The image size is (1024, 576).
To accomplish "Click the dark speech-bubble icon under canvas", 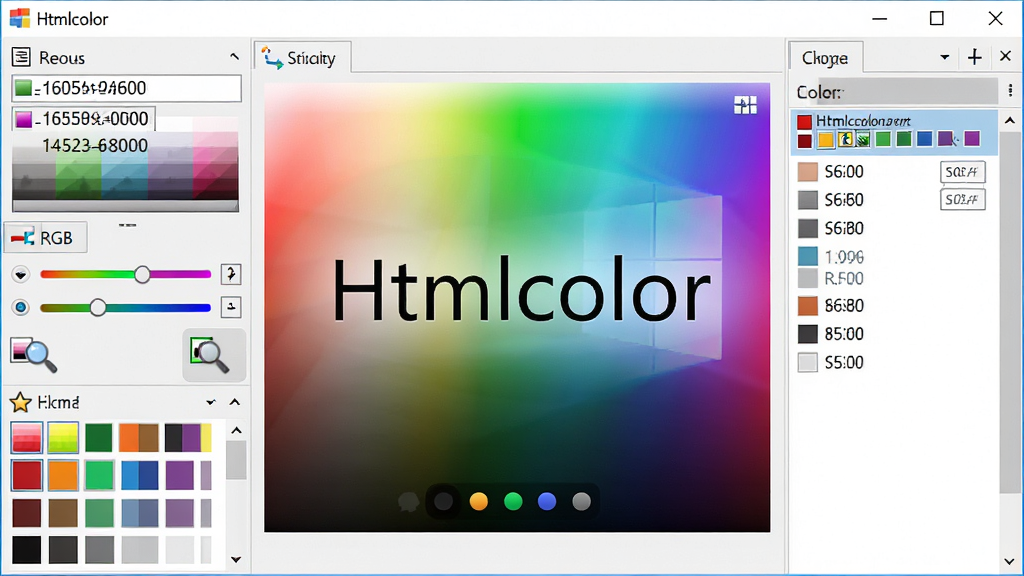I will (409, 502).
